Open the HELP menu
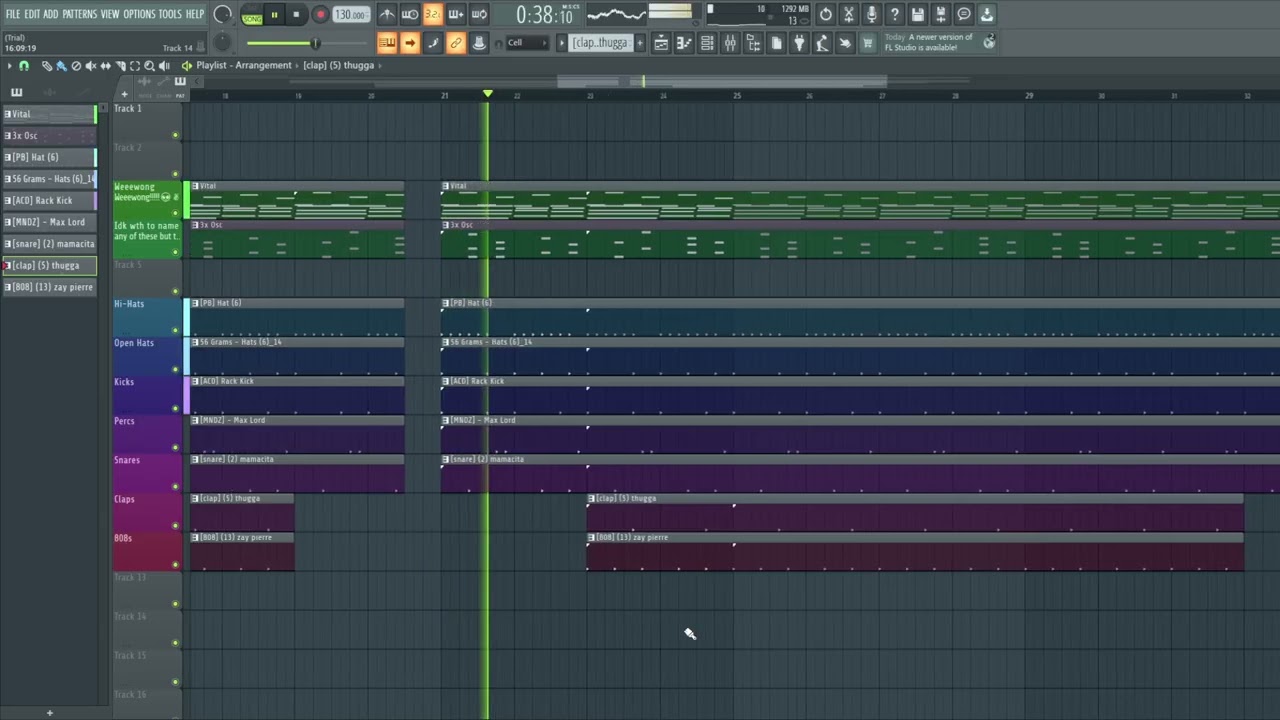This screenshot has width=1280, height=720. tap(194, 14)
